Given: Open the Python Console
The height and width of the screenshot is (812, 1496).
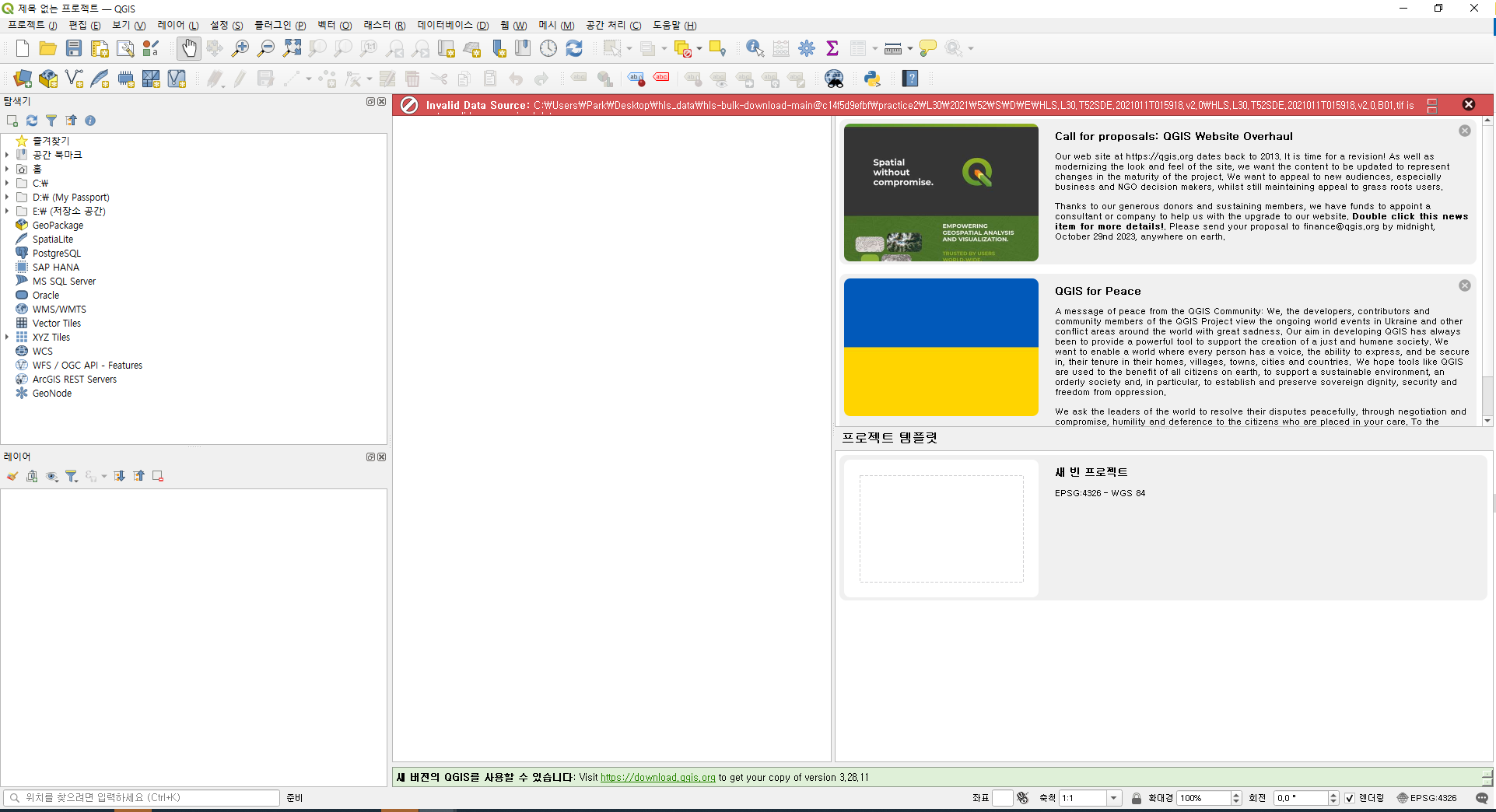Looking at the screenshot, I should [x=872, y=79].
